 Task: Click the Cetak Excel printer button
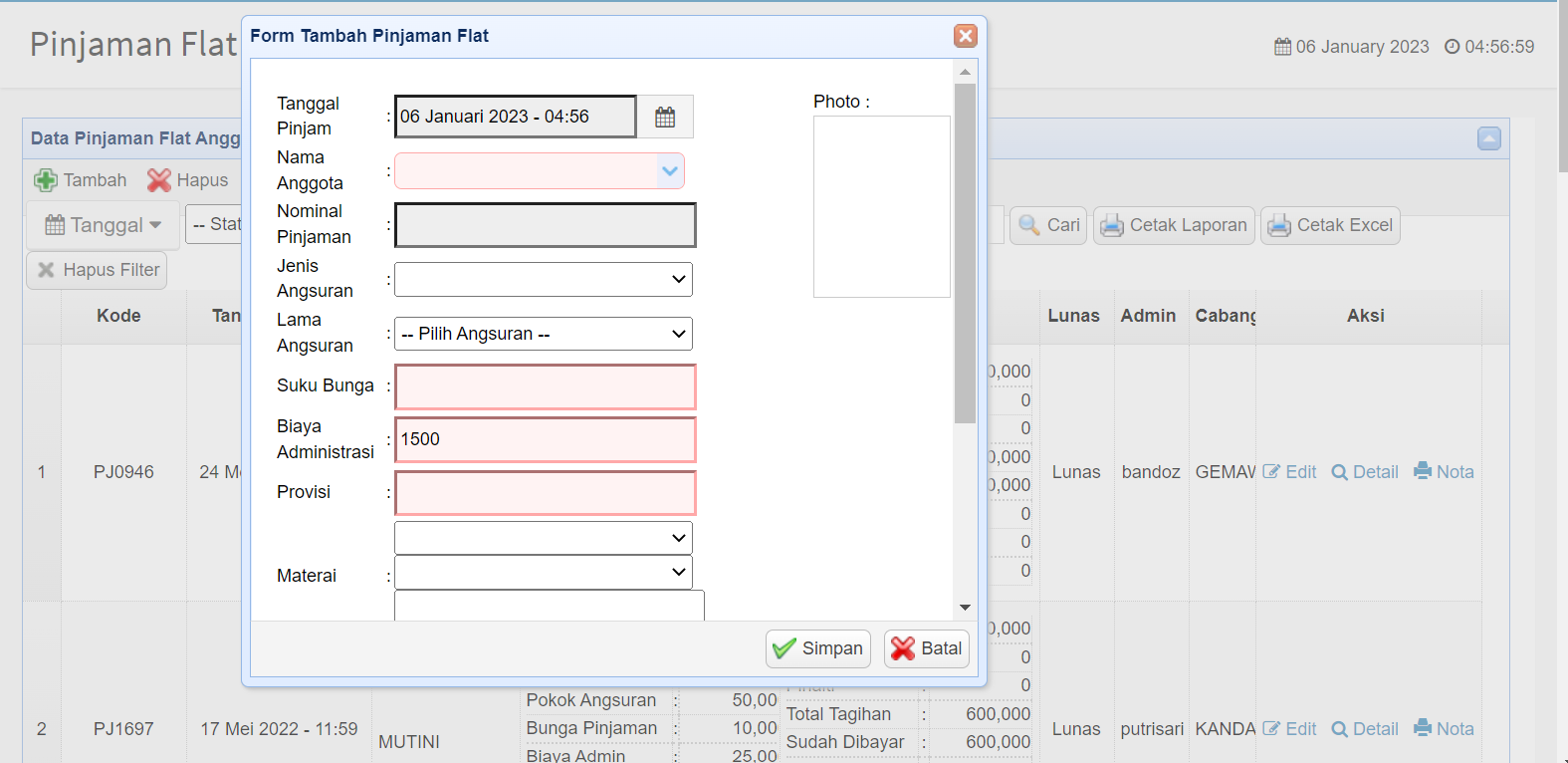coord(1330,225)
